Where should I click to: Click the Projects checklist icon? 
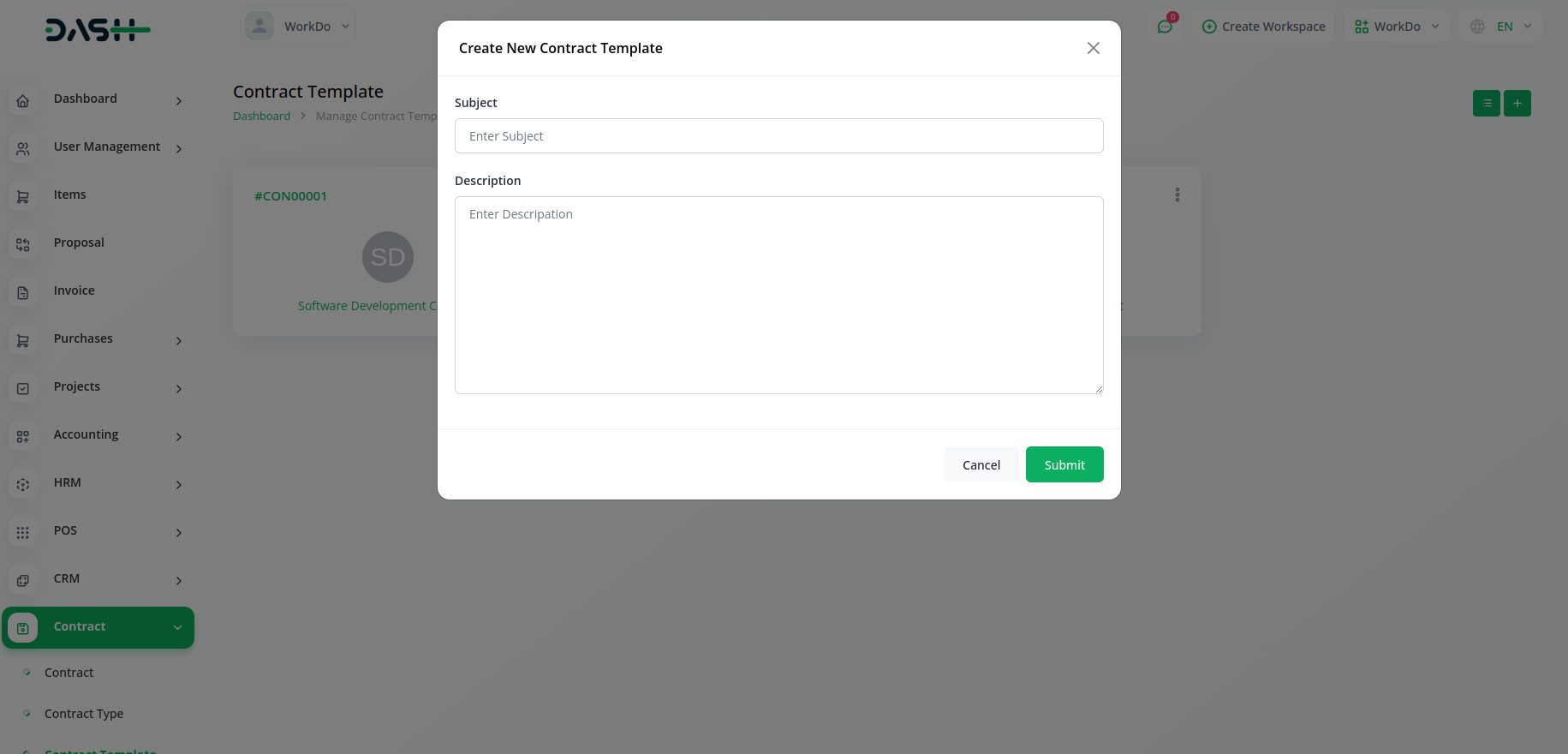[x=23, y=388]
